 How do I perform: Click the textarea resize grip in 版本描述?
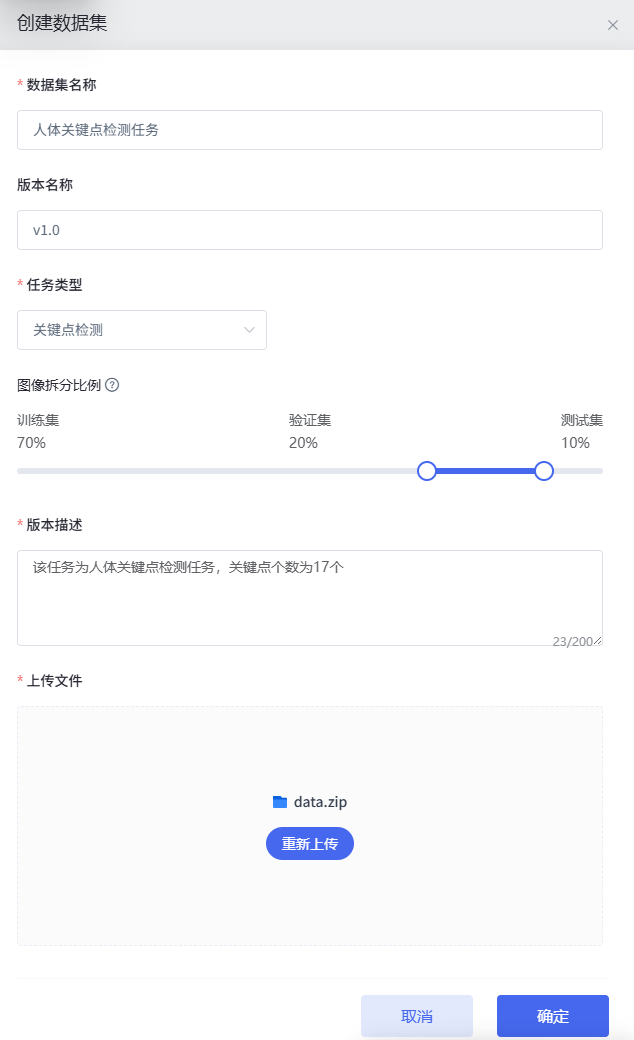tap(598, 641)
